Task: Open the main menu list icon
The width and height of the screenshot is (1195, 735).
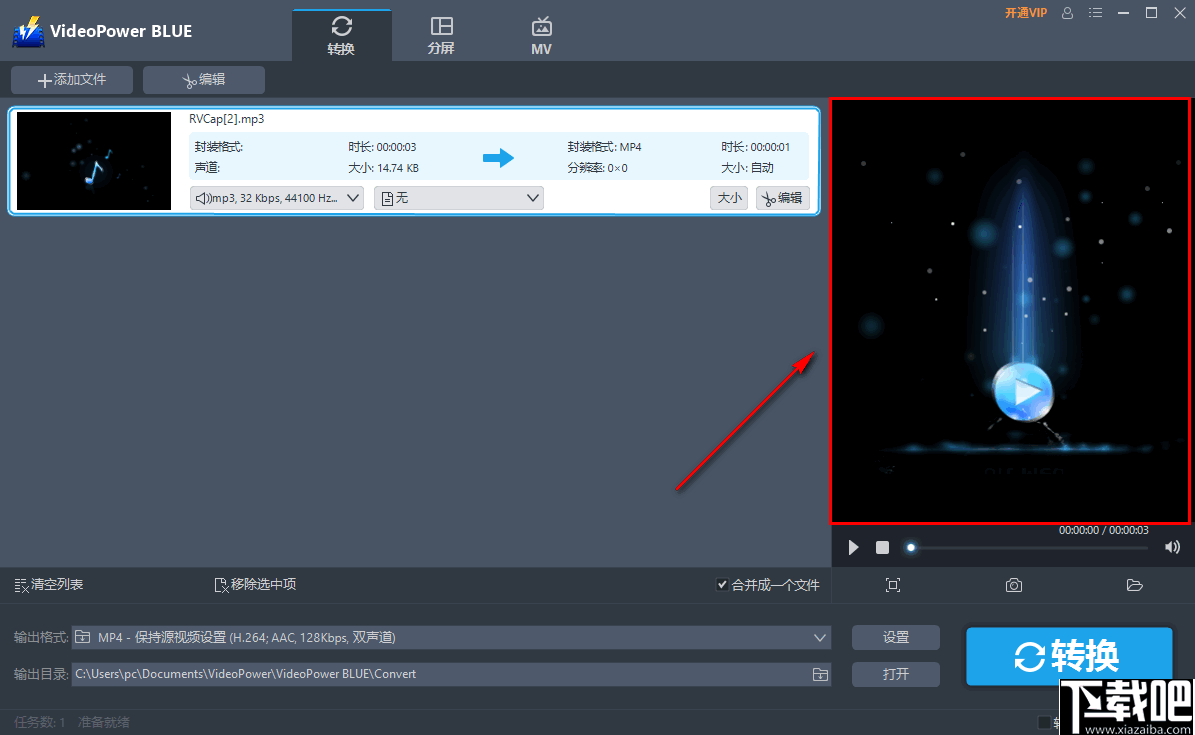Action: (x=1095, y=13)
